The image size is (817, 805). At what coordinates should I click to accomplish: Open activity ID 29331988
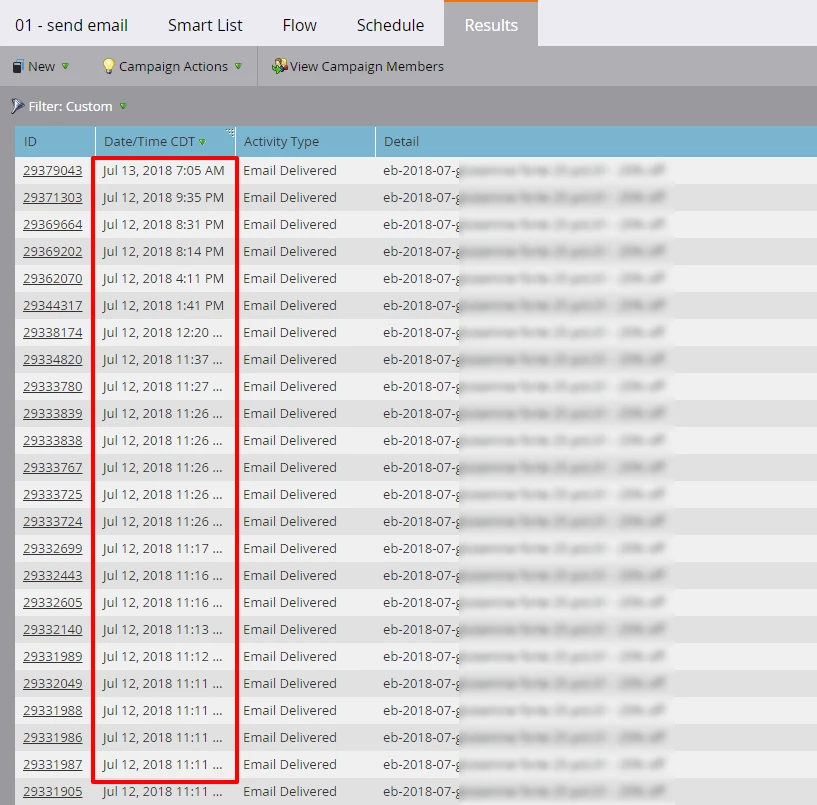[x=53, y=711]
